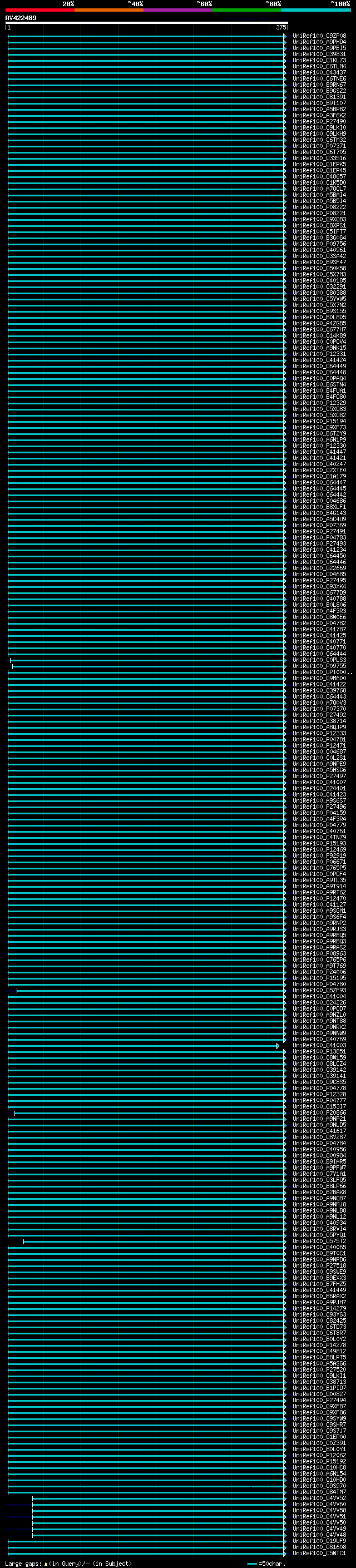Screen dimensions: 356x1568
Task: Click the purple ~60% identity legend segment
Action: (177, 10)
